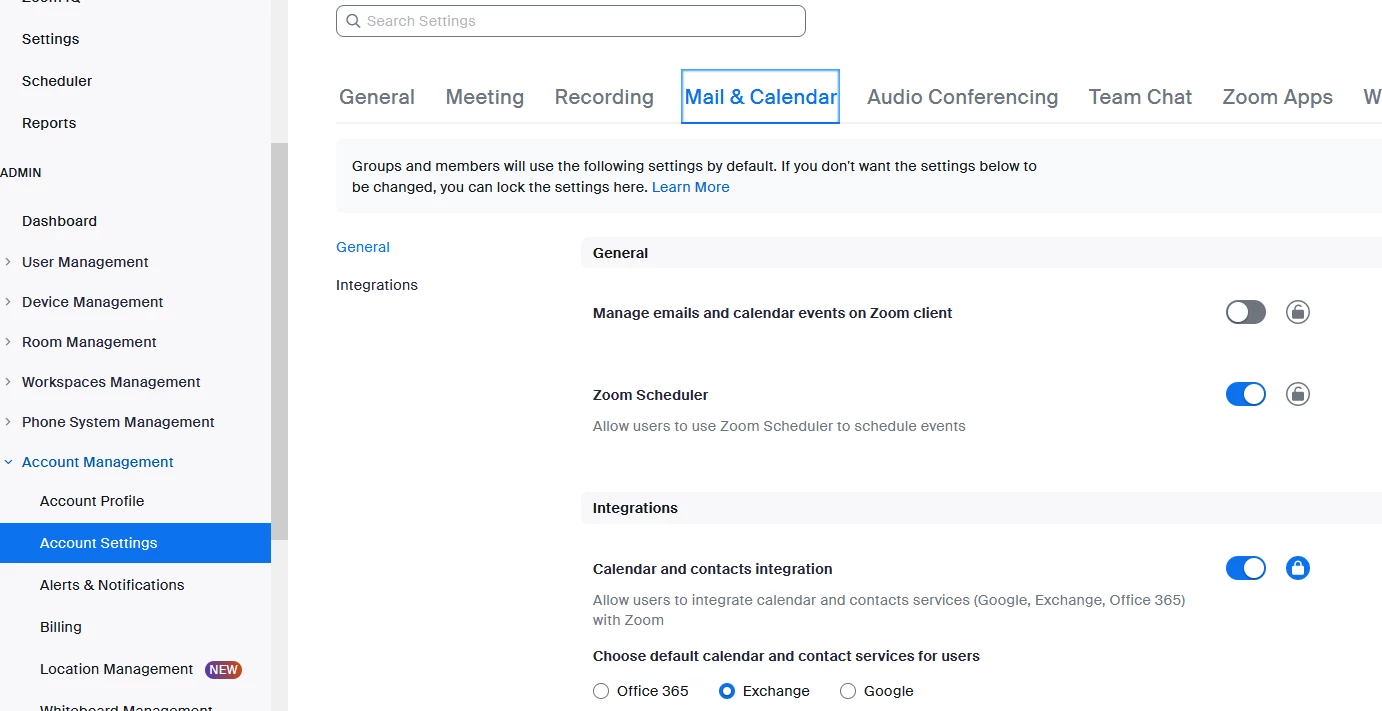Open Reports in the sidebar
1382x711 pixels.
tap(49, 123)
